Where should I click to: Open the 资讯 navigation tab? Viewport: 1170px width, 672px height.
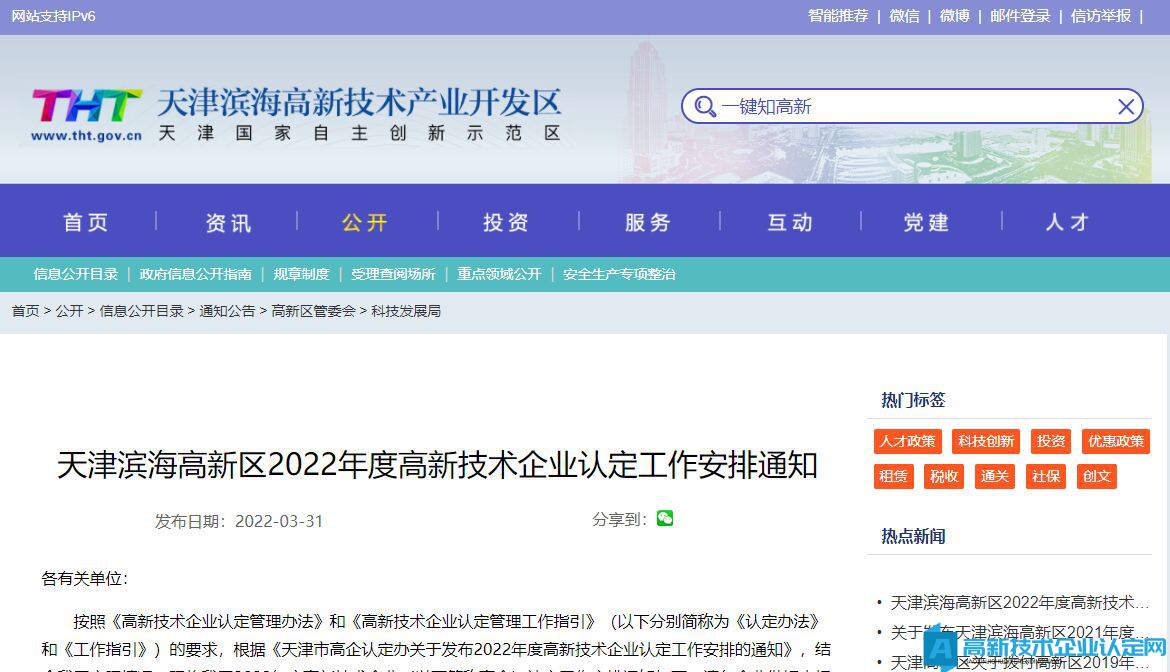228,222
